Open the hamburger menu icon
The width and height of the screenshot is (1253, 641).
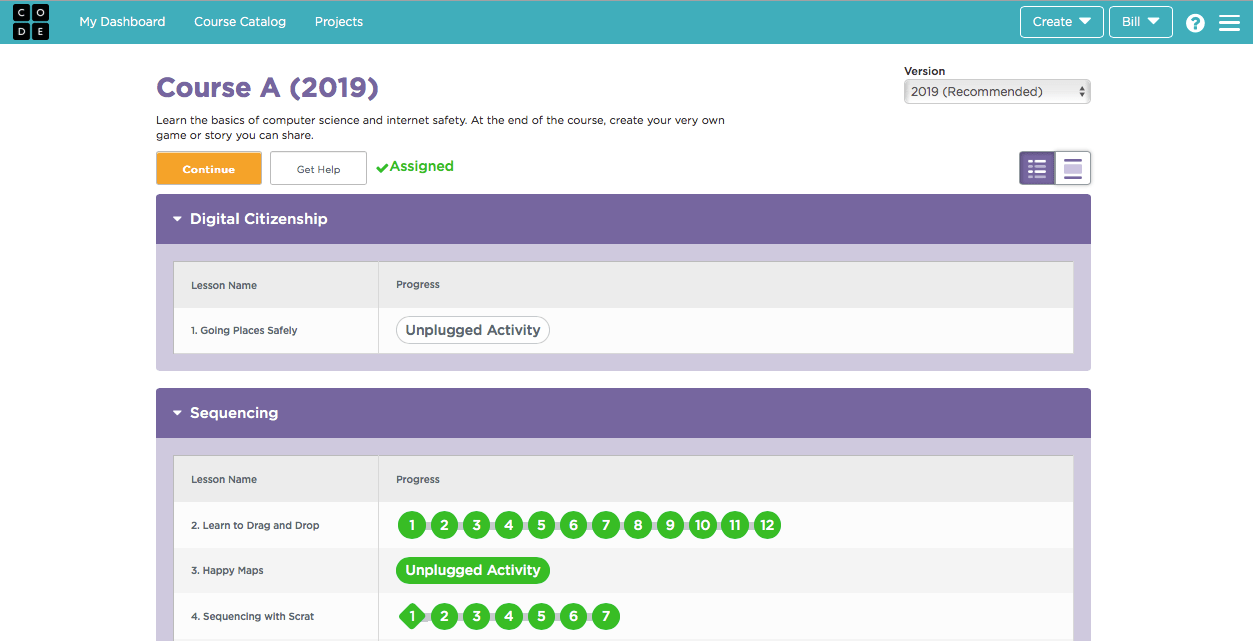[x=1229, y=21]
